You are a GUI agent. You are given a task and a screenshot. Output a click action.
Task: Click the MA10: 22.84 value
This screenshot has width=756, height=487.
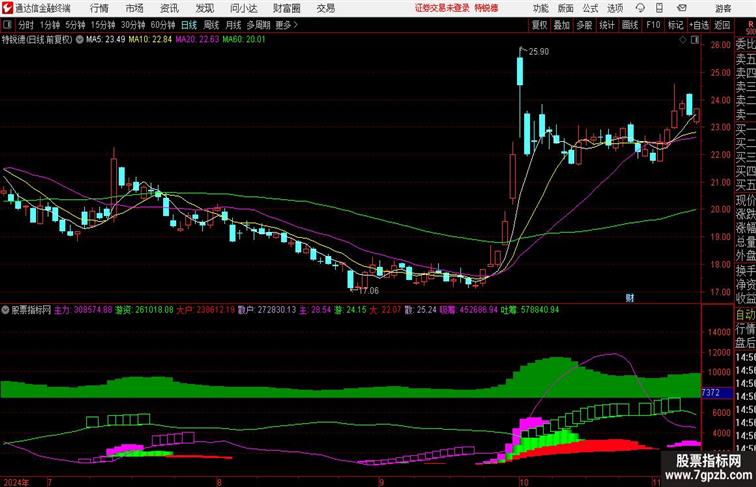point(150,40)
